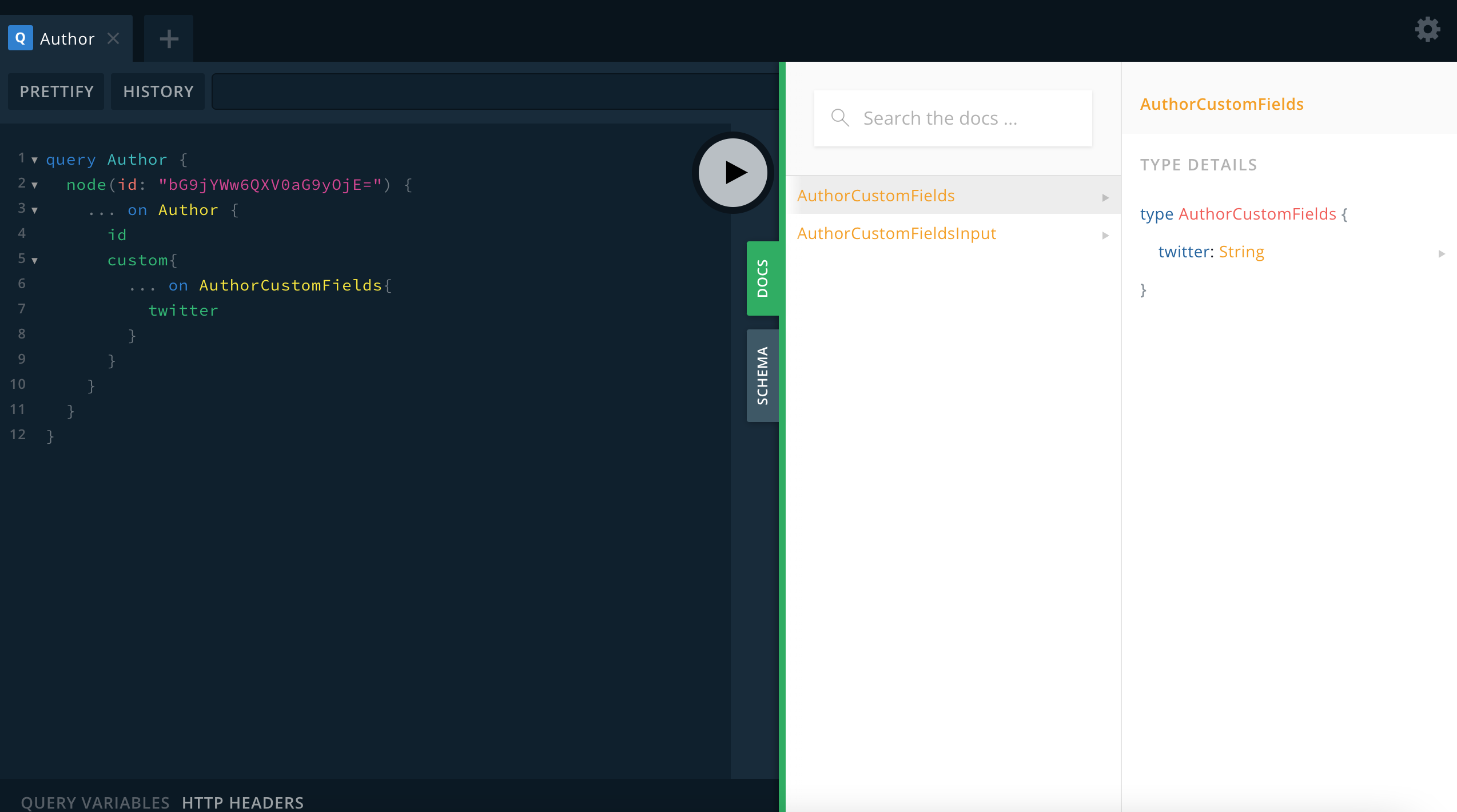Add a new tab with the plus icon
Image resolution: width=1457 pixels, height=812 pixels.
[169, 39]
